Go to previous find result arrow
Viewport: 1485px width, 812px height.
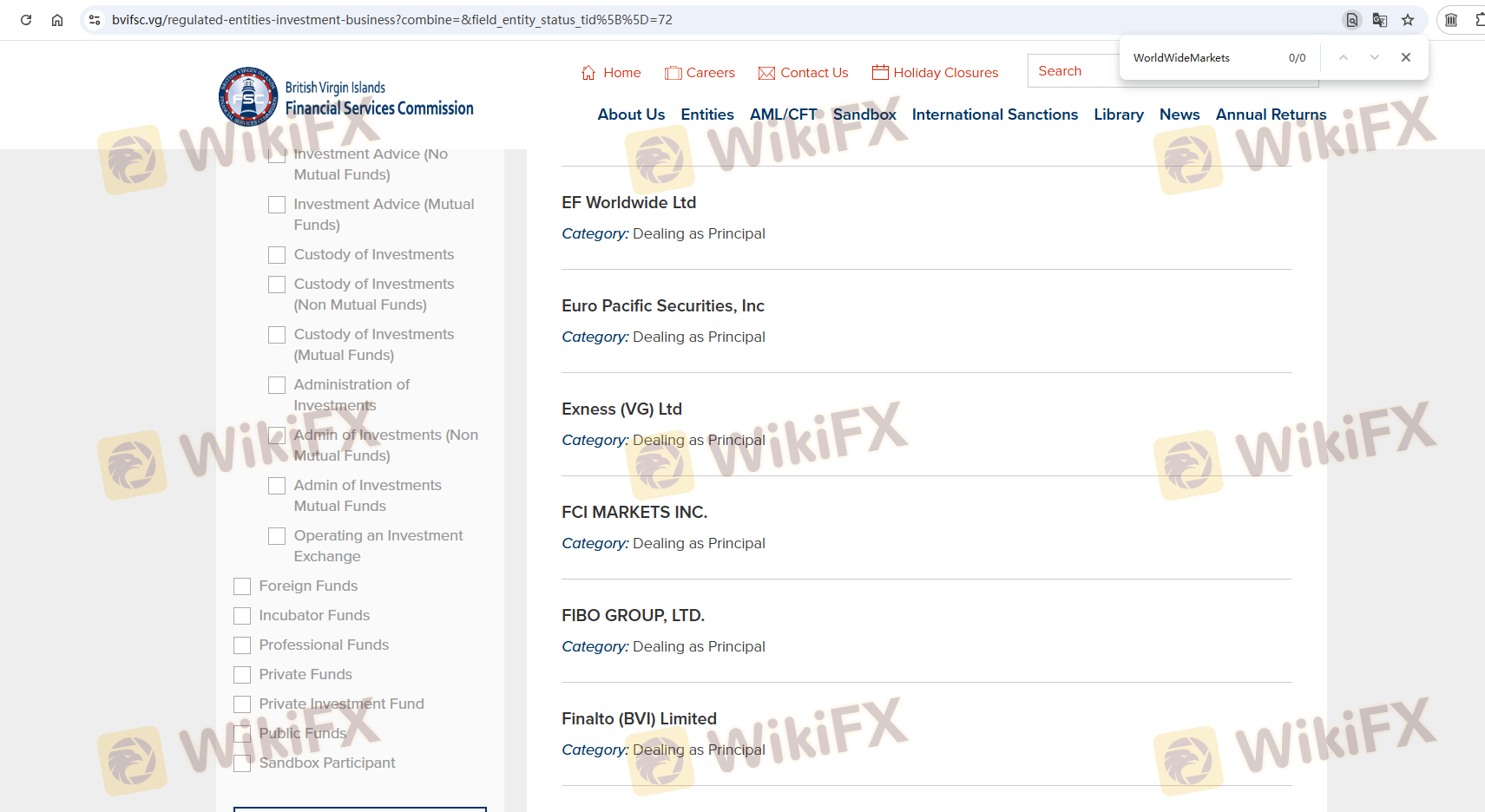point(1343,57)
